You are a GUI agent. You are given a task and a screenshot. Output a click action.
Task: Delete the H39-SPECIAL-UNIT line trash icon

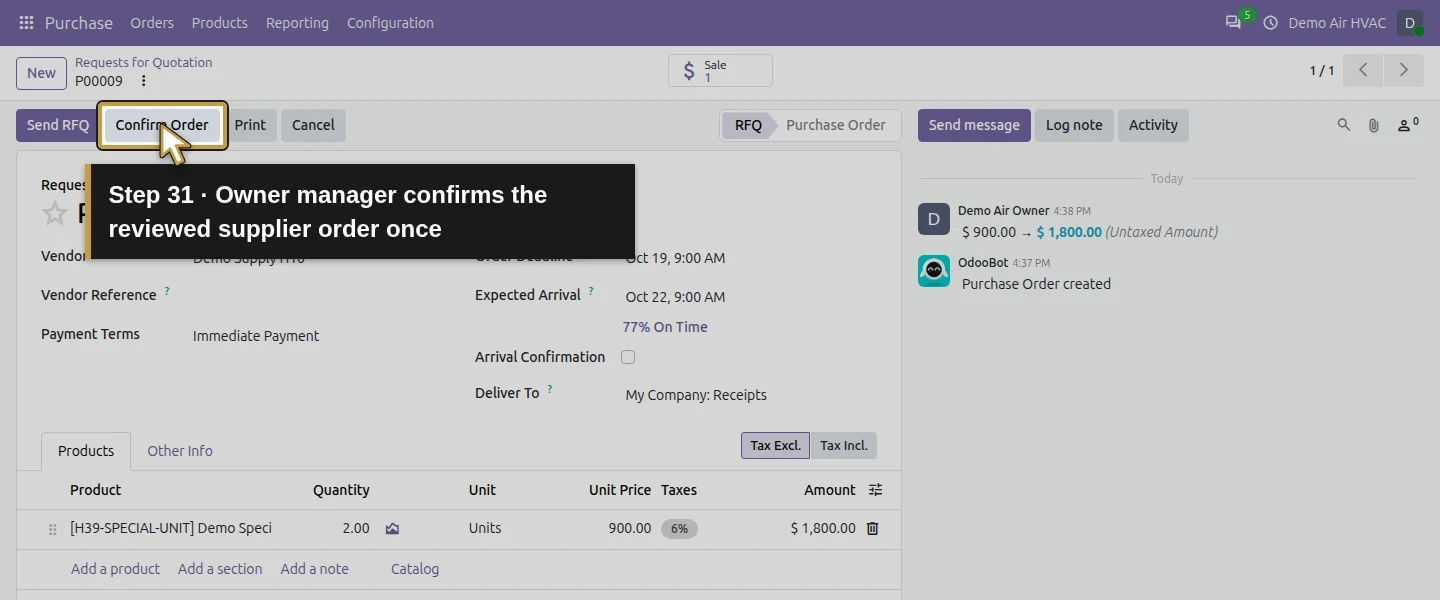(872, 528)
